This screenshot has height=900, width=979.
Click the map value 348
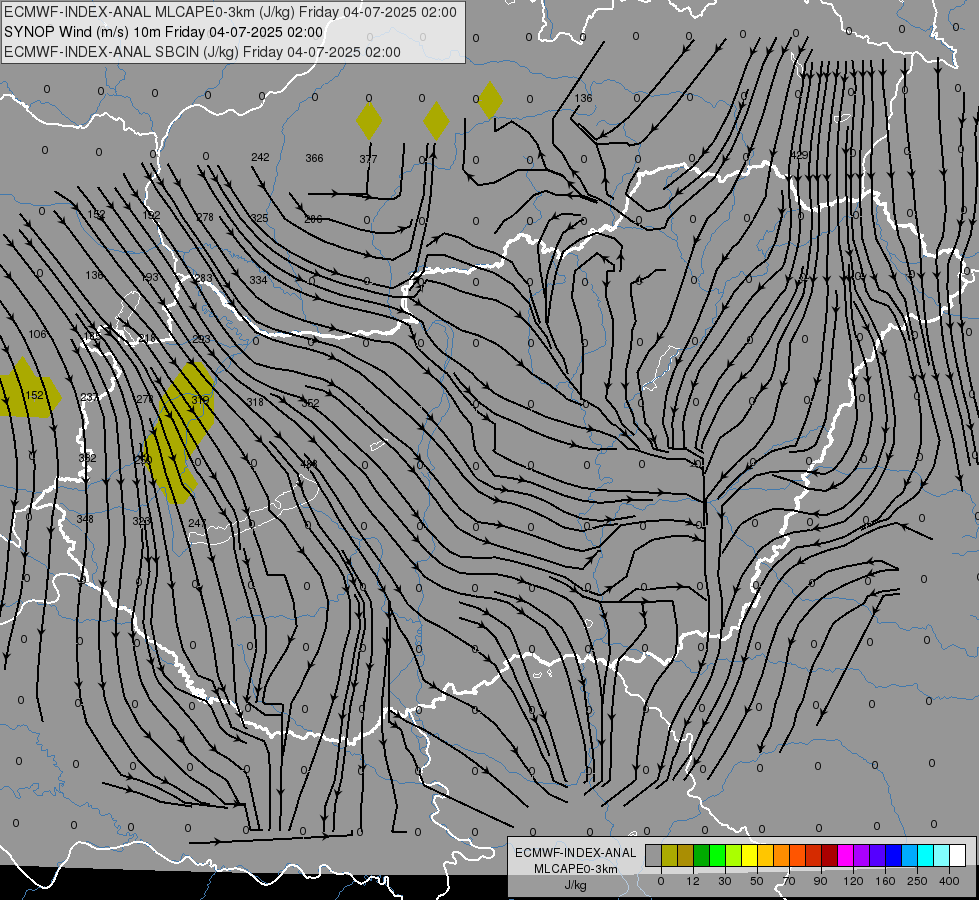click(x=85, y=519)
